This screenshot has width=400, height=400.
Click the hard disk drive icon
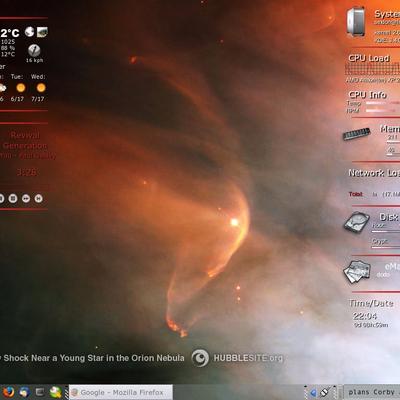click(357, 222)
